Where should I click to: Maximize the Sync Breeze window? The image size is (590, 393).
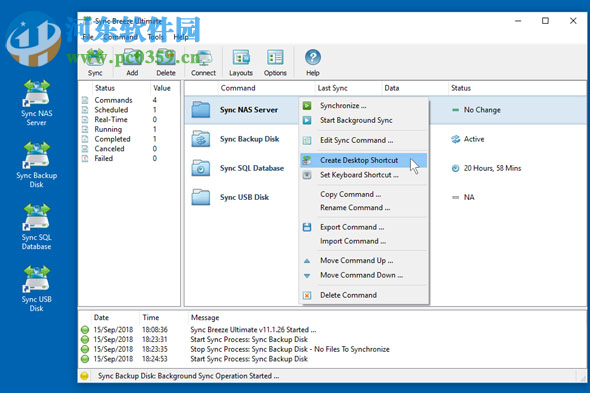click(545, 21)
